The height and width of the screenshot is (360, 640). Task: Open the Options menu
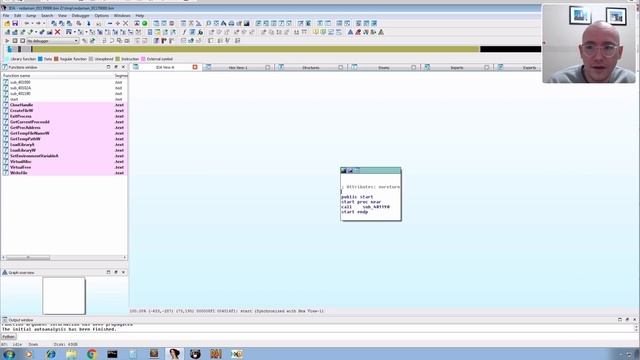[102, 16]
